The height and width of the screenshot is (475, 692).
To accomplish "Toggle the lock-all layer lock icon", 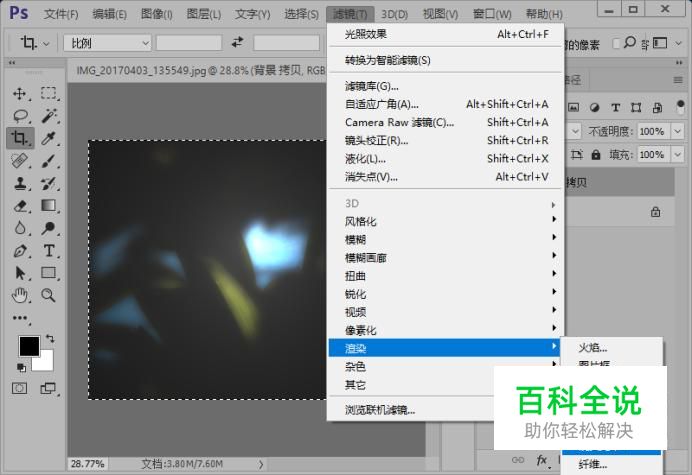I will tap(596, 155).
